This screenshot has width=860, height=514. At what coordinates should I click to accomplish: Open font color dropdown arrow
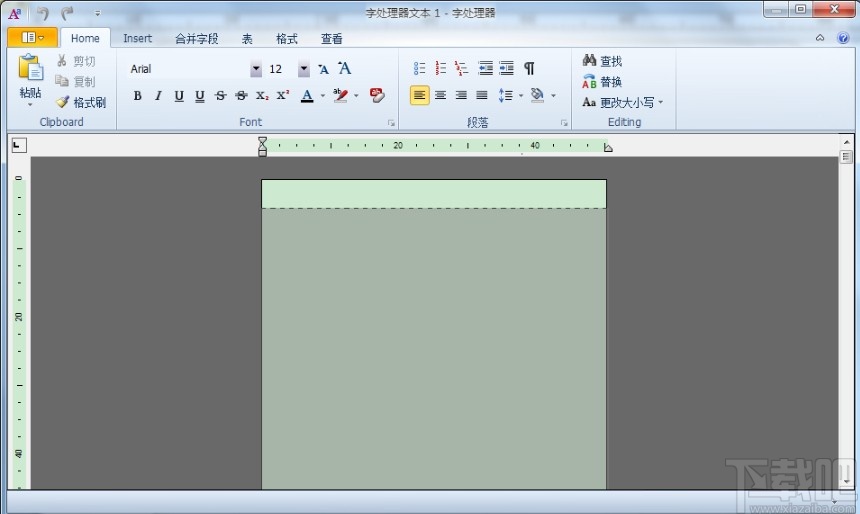point(322,96)
